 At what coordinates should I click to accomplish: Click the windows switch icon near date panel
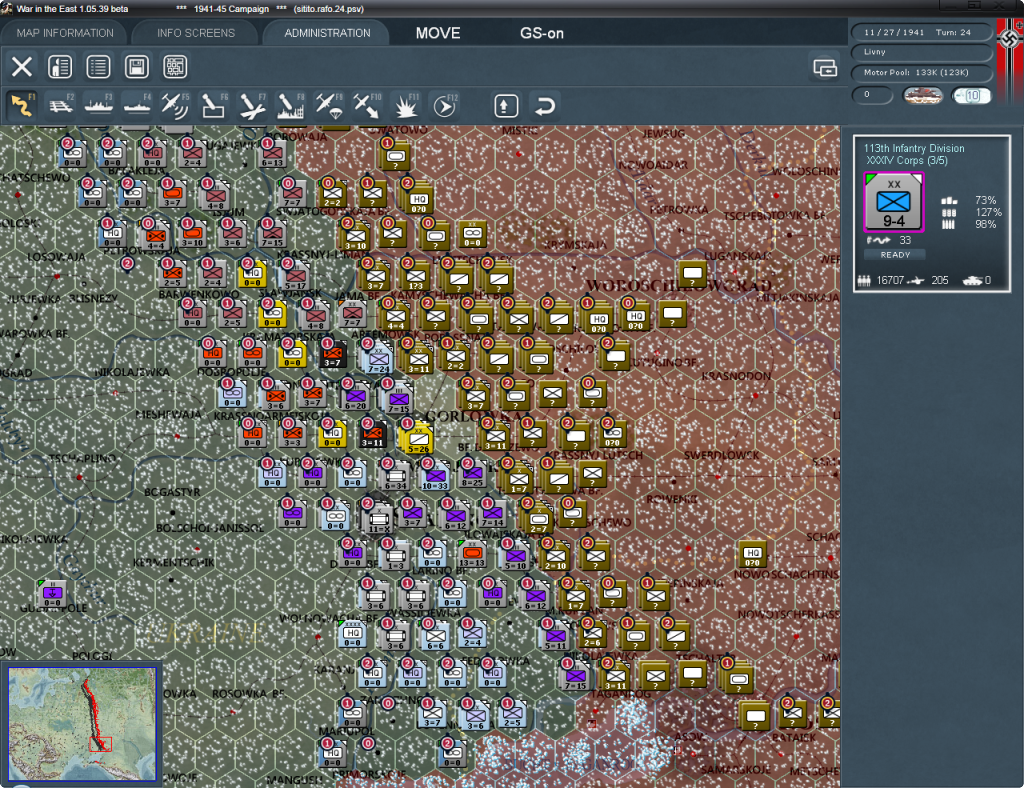click(825, 67)
